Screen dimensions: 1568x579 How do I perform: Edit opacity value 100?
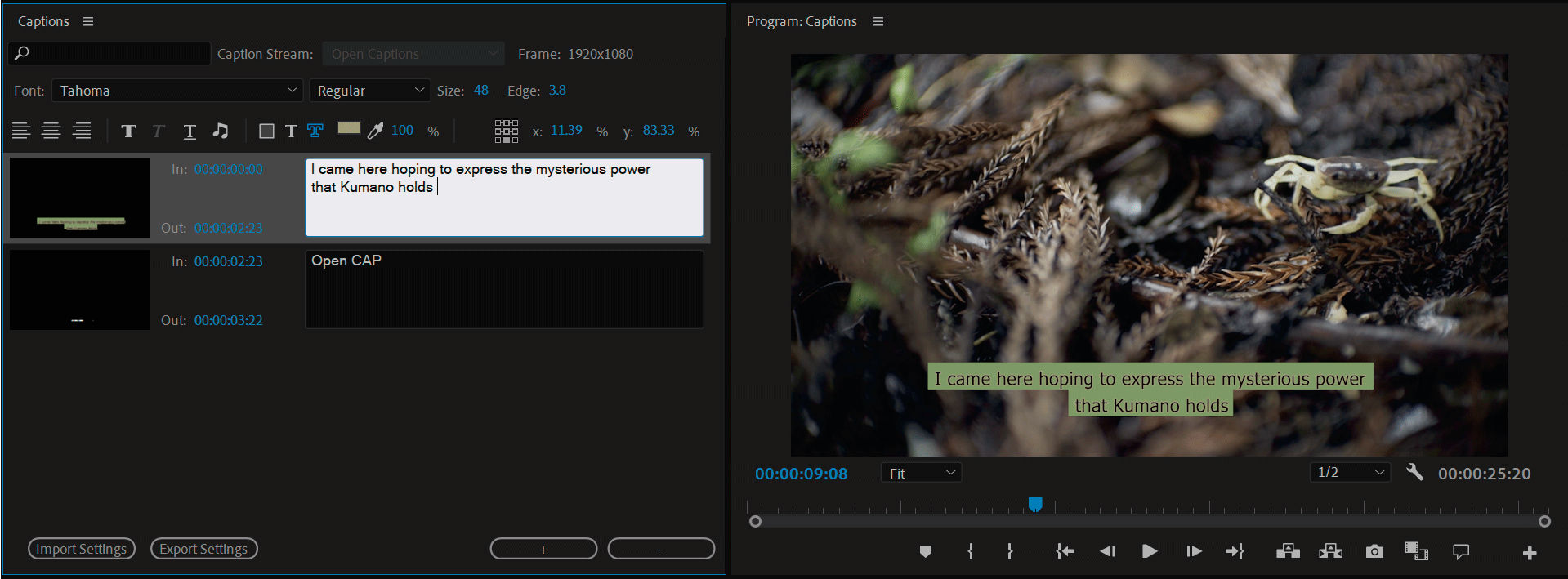tap(402, 131)
